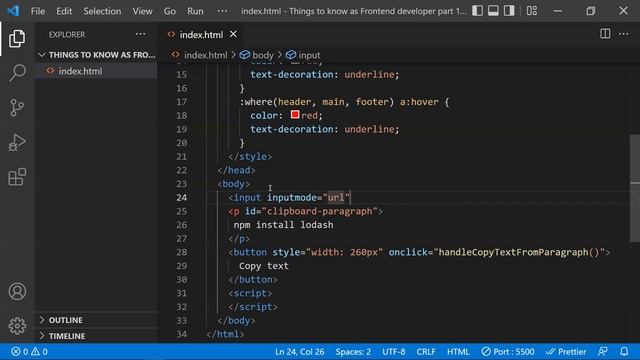The image size is (640, 360).
Task: Click the HTML language mode item
Action: [458, 351]
